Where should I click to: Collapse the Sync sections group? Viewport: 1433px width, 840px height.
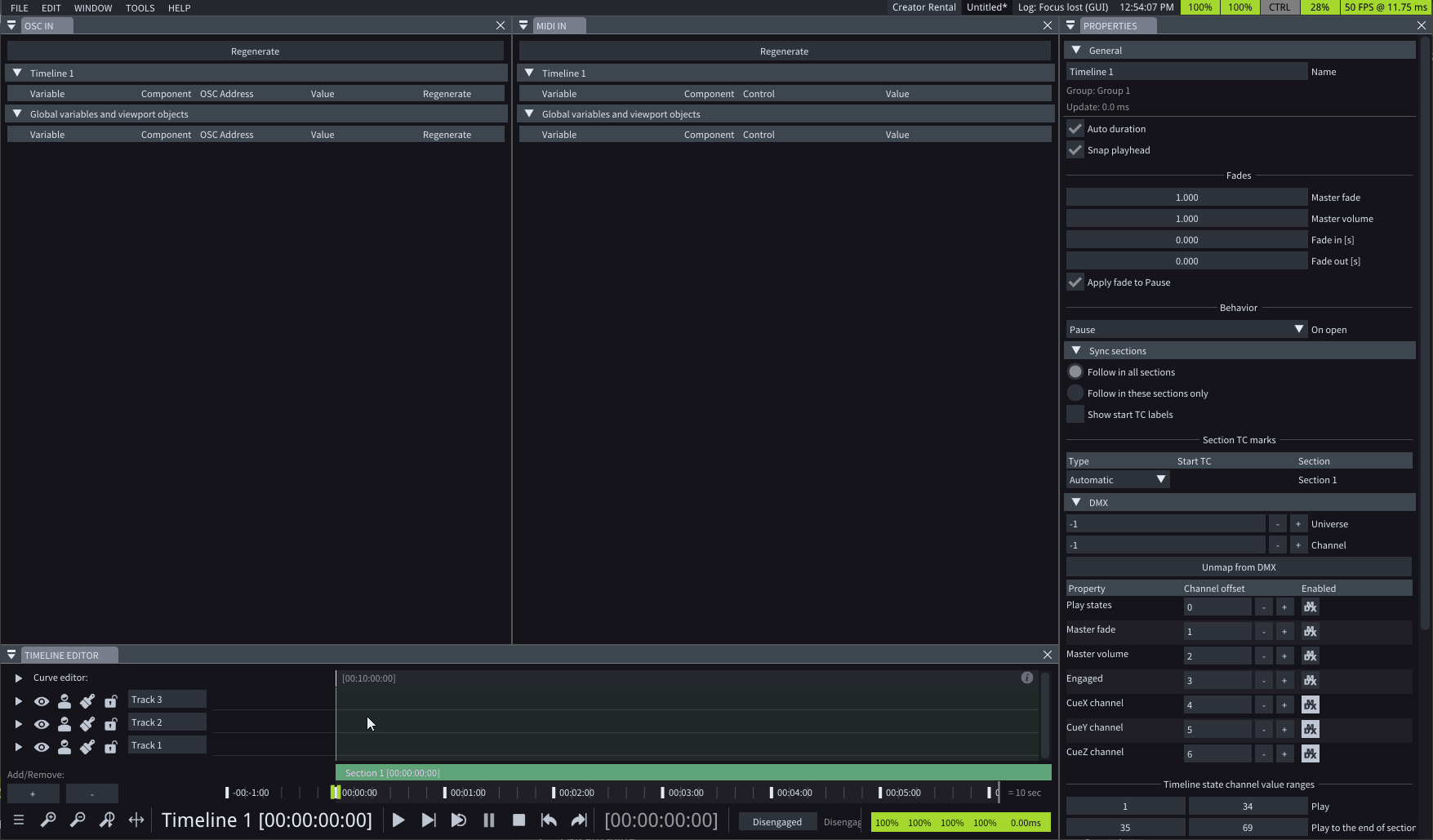point(1076,351)
